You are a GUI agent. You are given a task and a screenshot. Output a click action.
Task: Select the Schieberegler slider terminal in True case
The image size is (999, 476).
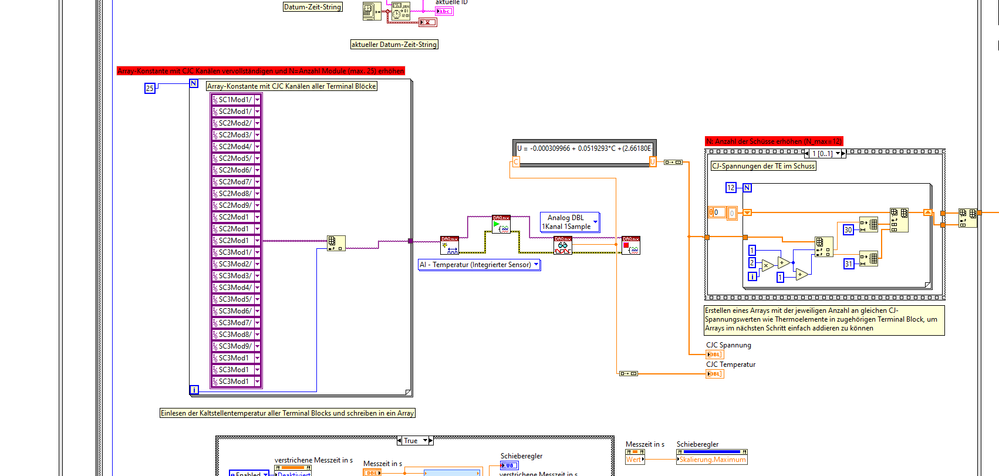tap(509, 465)
